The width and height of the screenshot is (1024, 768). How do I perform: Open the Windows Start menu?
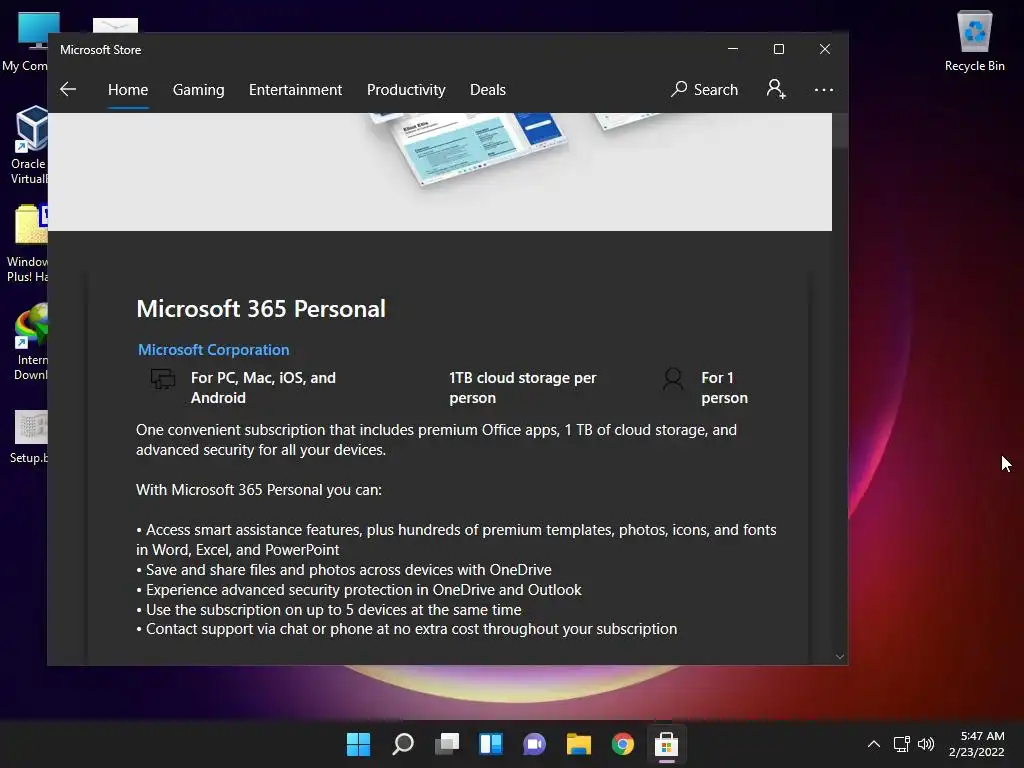tap(358, 744)
